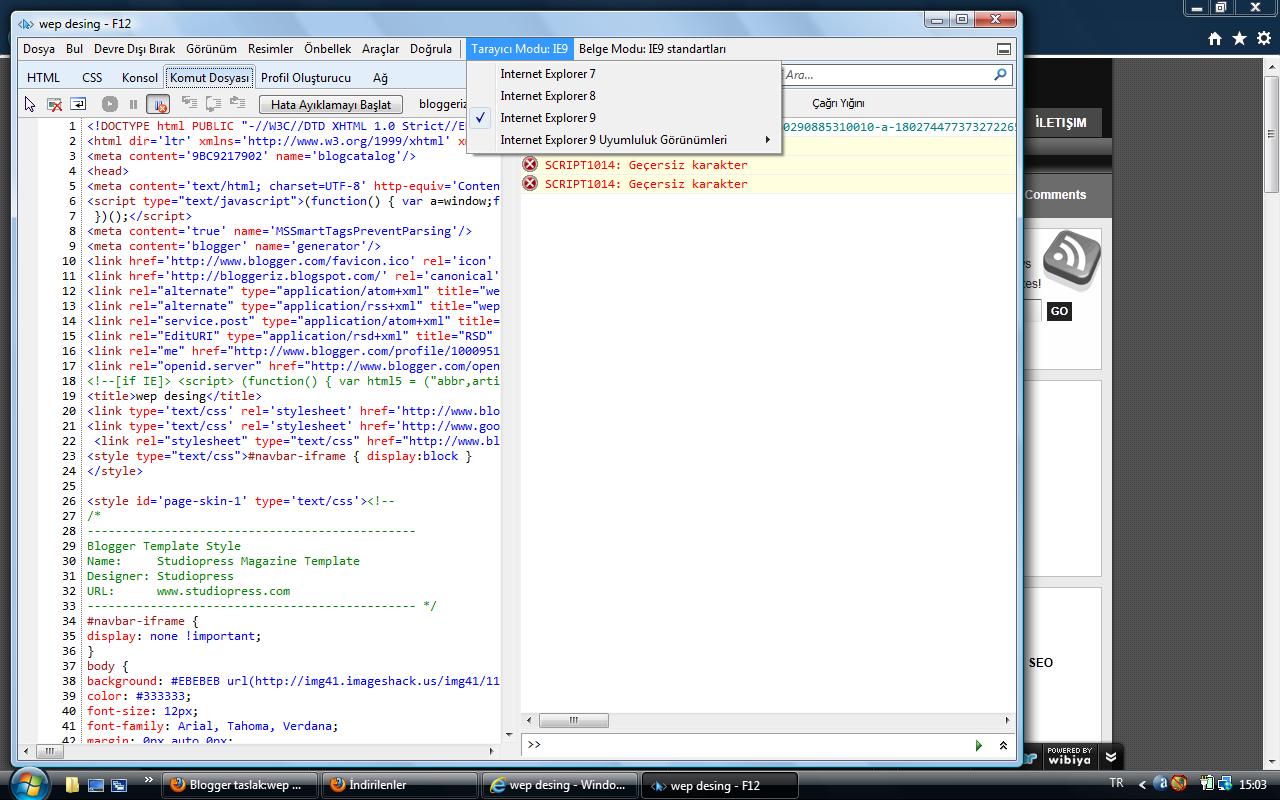
Task: Expand multiline console mode chevron
Action: tap(1003, 745)
